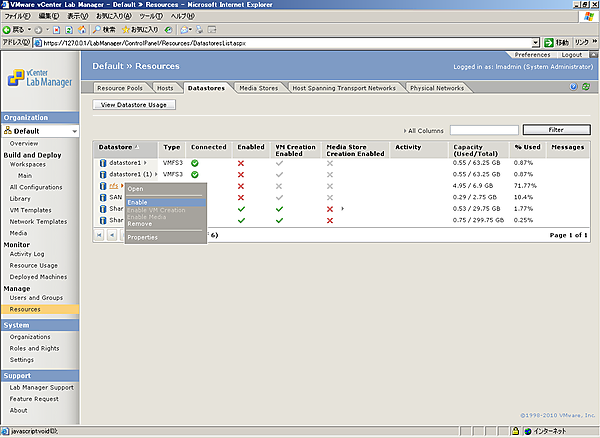Click the SAN datastore icon
Viewport: 600px width, 438px height.
point(102,198)
